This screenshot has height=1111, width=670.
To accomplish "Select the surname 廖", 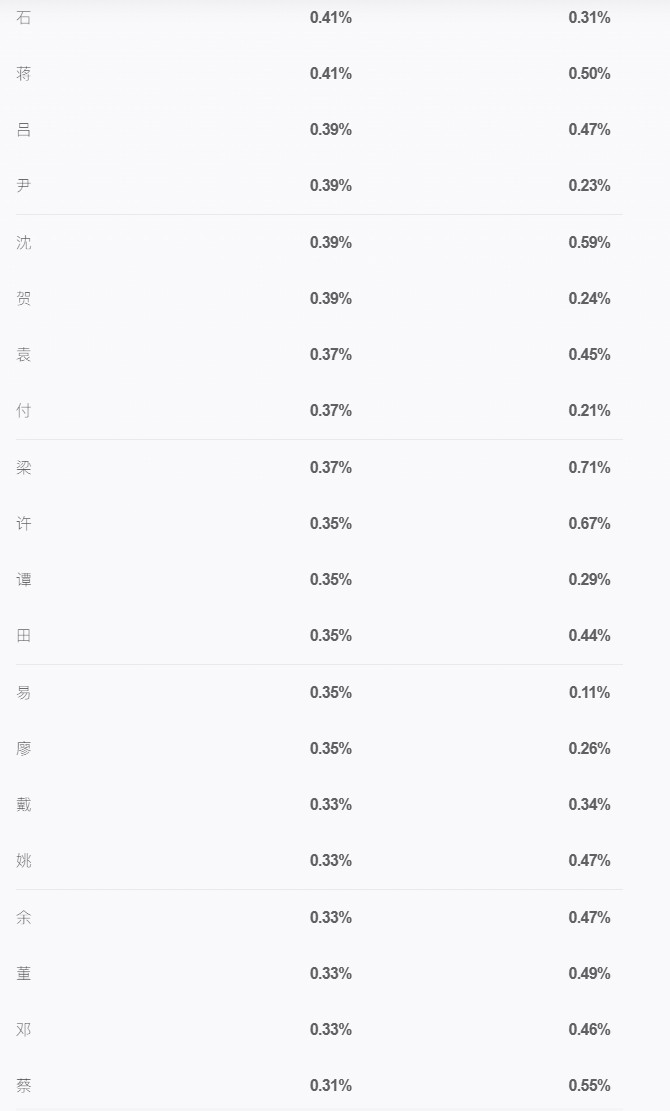I will coord(23,749).
